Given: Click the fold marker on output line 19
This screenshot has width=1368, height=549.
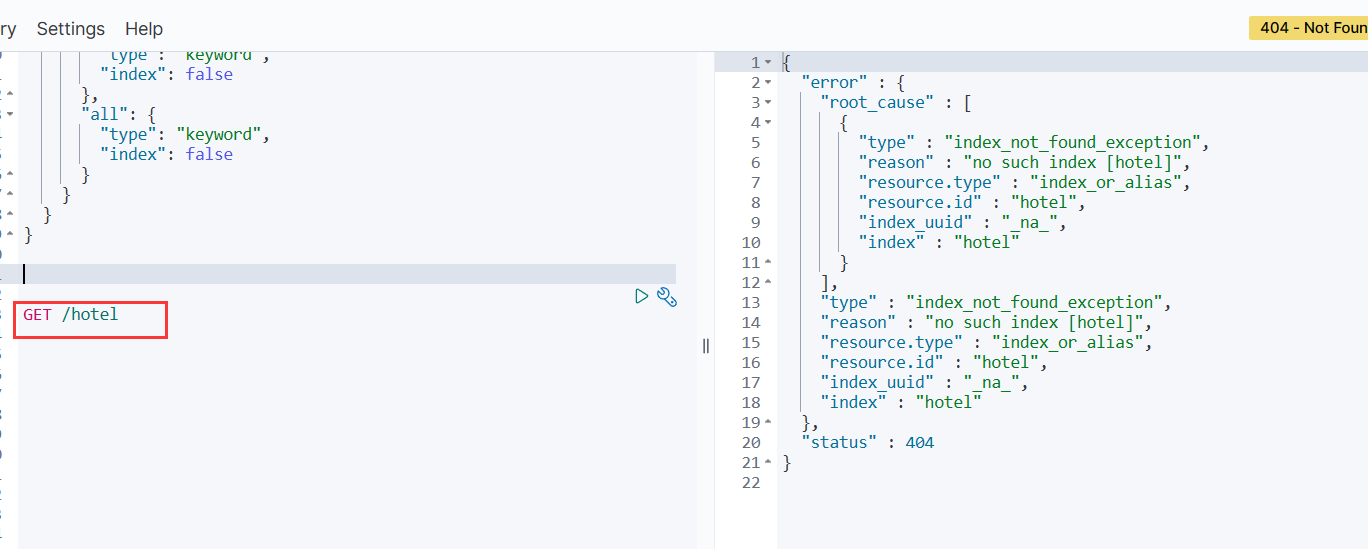Looking at the screenshot, I should 768,423.
